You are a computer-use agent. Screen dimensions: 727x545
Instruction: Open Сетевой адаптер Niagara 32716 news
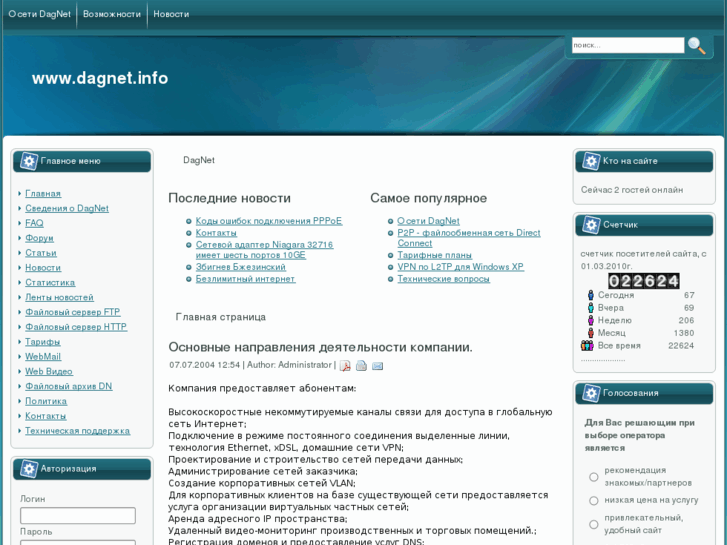[264, 250]
